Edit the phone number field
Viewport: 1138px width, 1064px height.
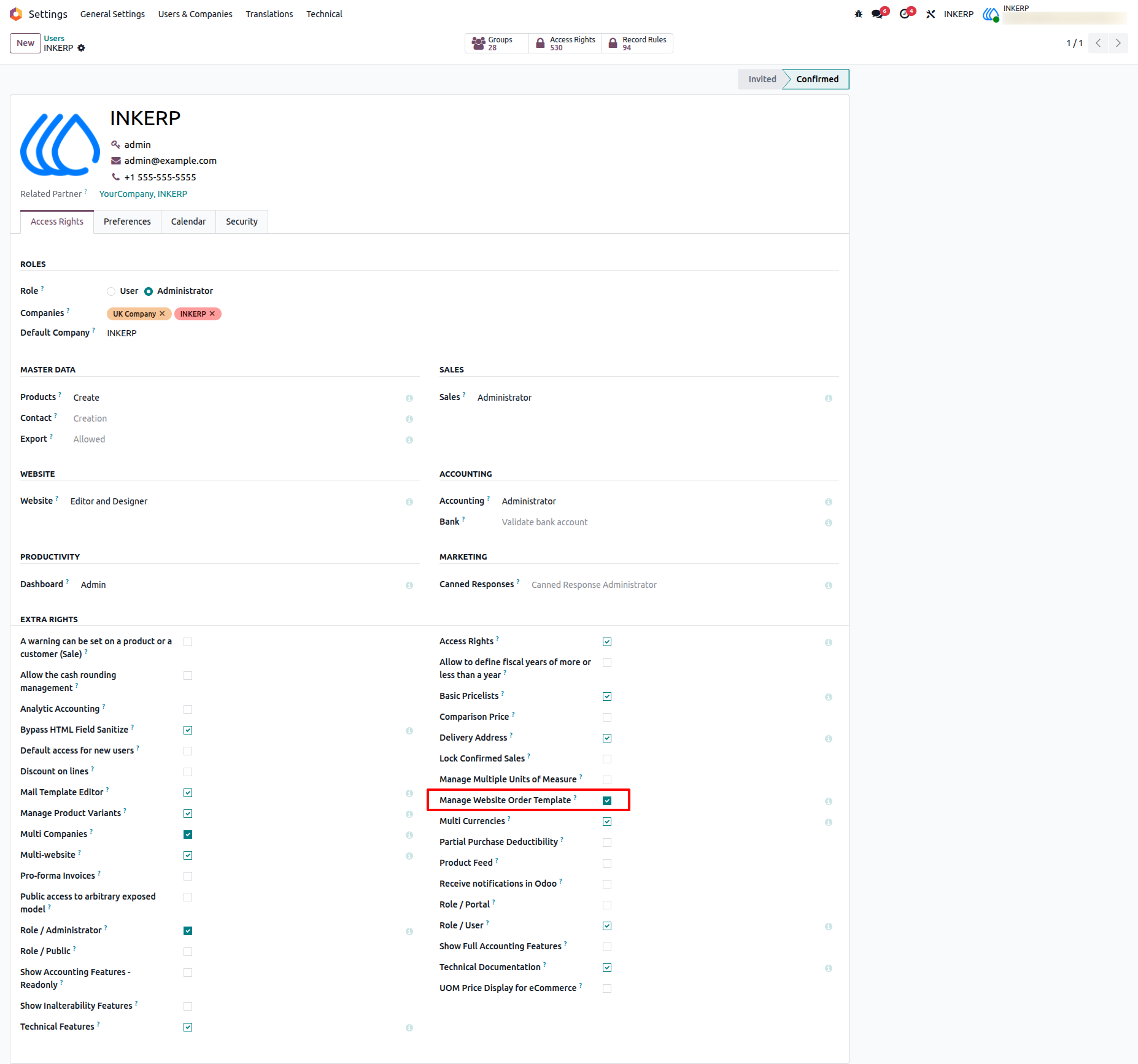(160, 177)
